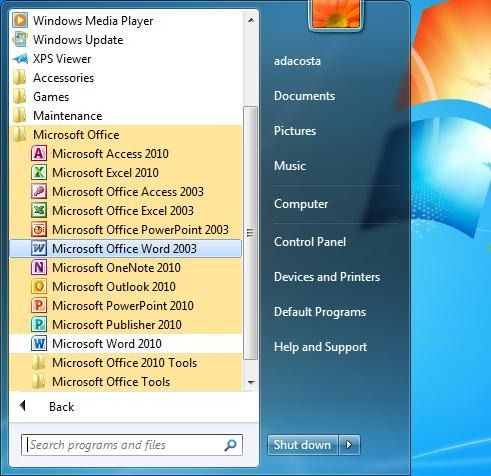
Task: Click the search magnifier icon
Action: (x=230, y=445)
